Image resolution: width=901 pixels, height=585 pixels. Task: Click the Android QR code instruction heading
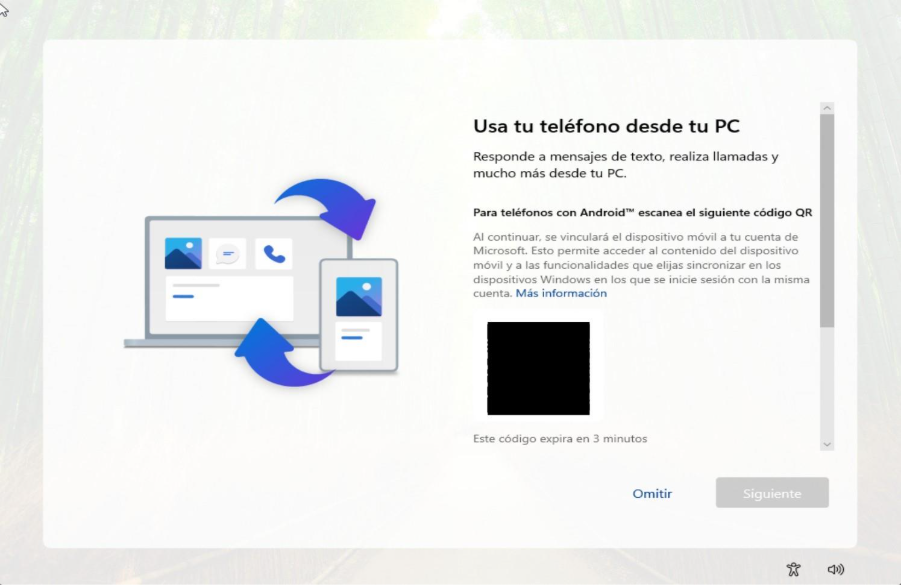641,213
